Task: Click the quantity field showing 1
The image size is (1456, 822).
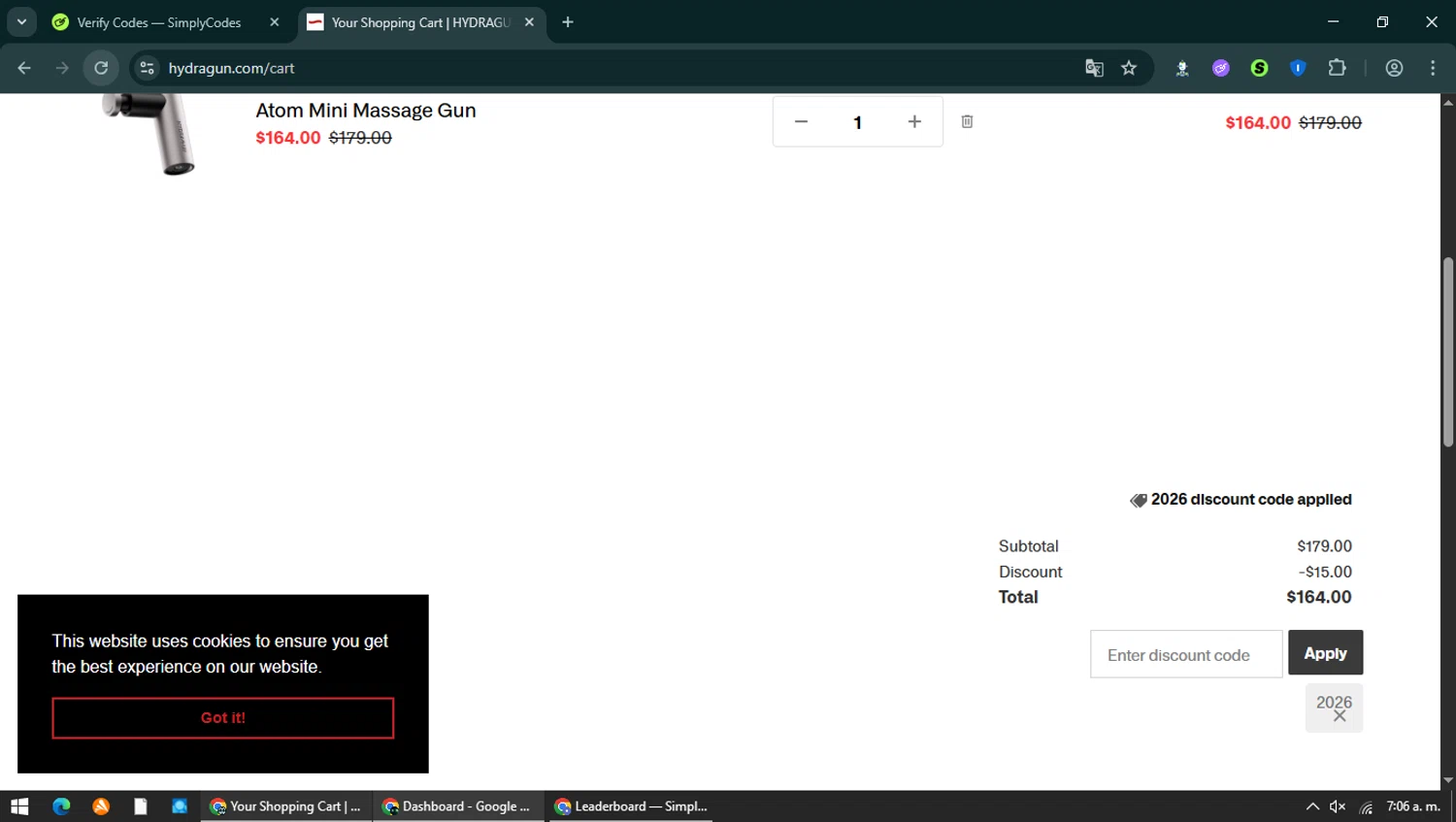Action: (857, 122)
